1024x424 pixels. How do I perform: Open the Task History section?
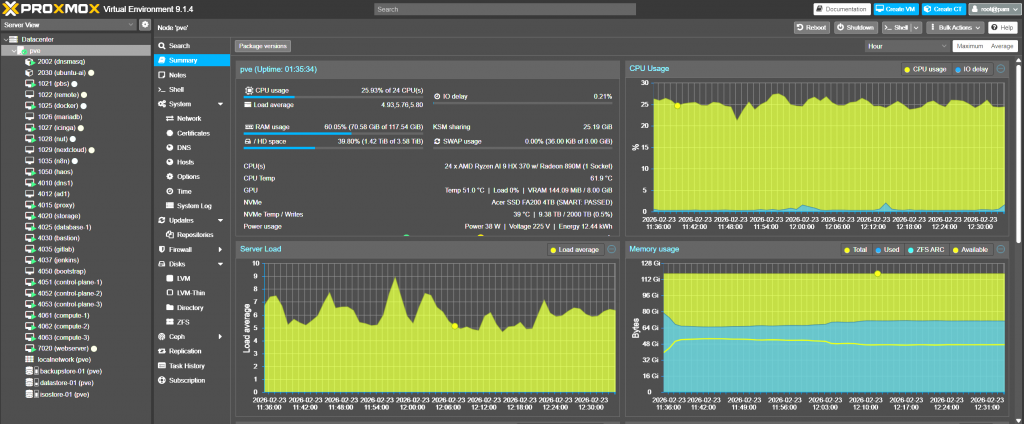[186, 366]
